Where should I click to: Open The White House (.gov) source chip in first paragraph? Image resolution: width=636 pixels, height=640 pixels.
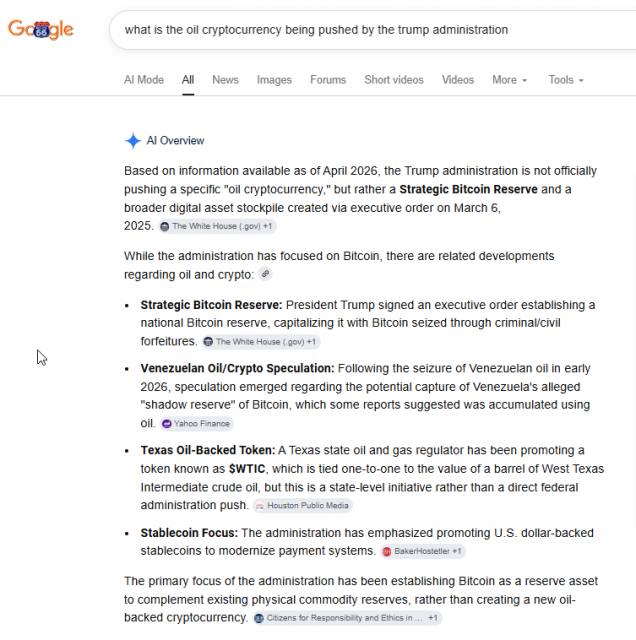click(216, 227)
